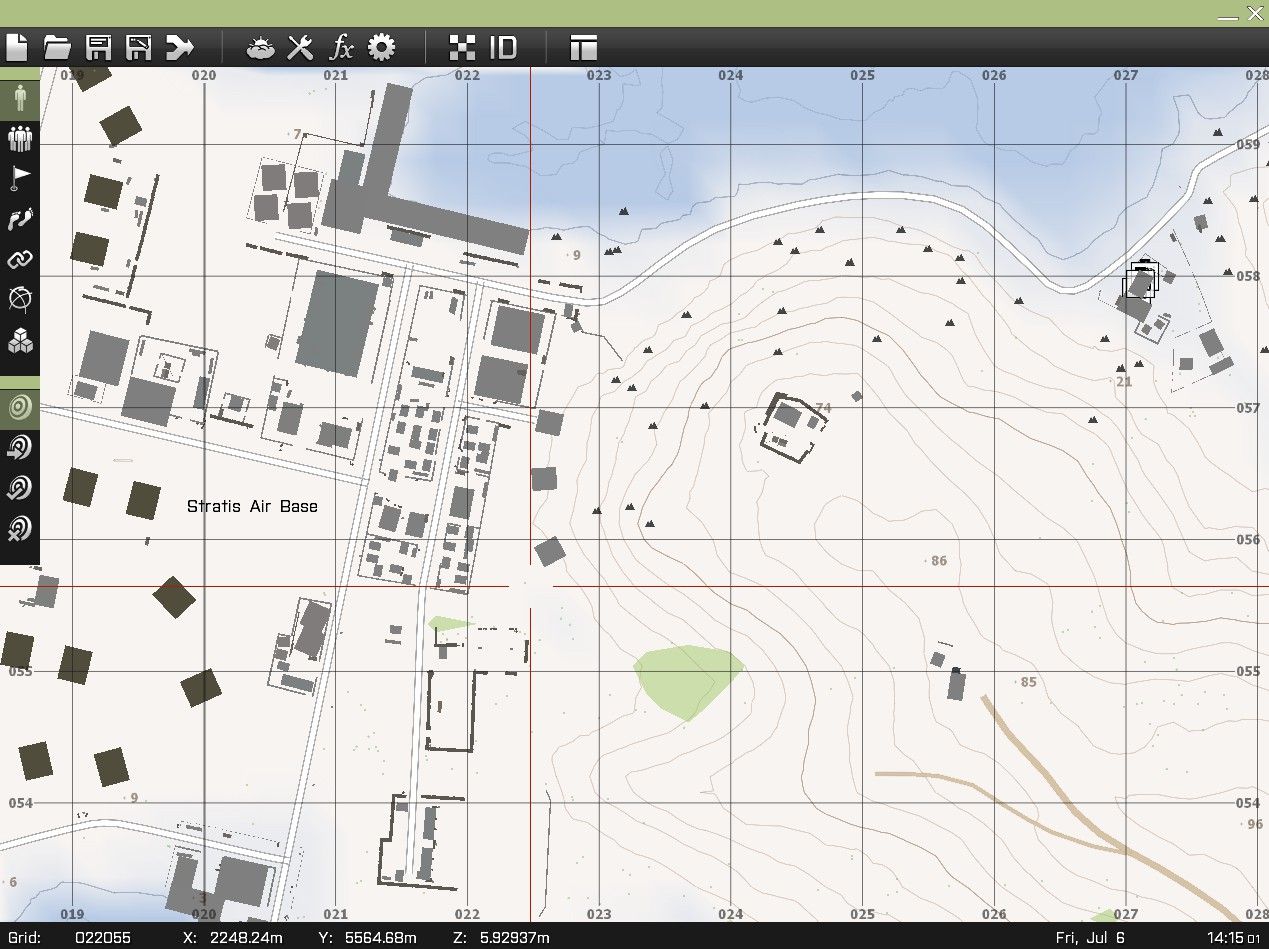Open the fx functions viewer

point(342,47)
